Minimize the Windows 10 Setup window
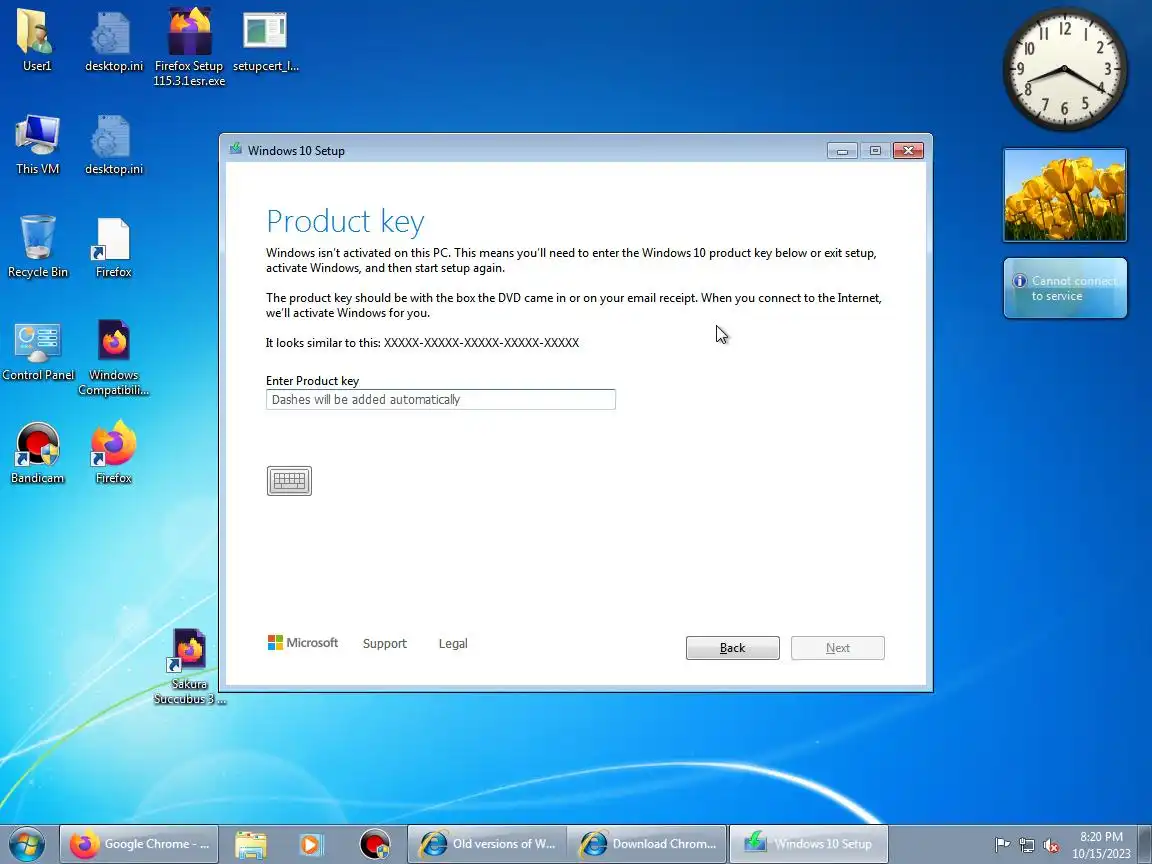 [x=842, y=151]
